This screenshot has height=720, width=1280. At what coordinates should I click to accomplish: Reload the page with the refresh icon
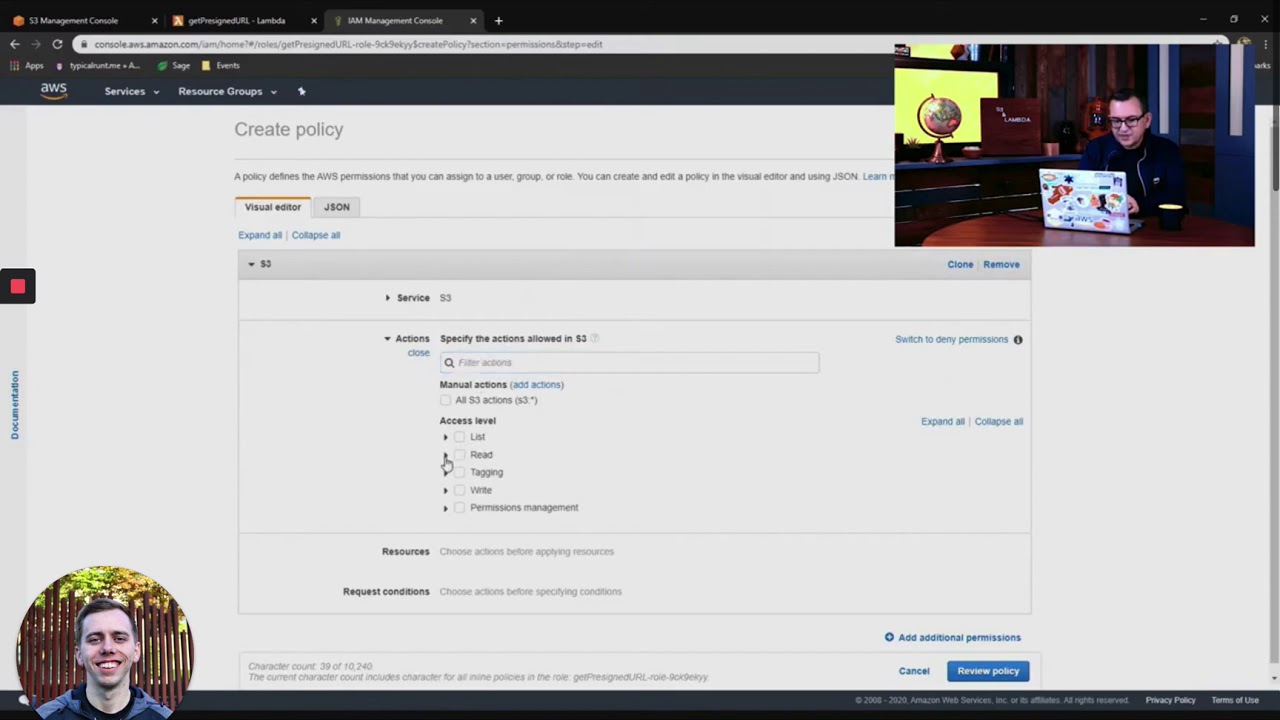(x=57, y=44)
